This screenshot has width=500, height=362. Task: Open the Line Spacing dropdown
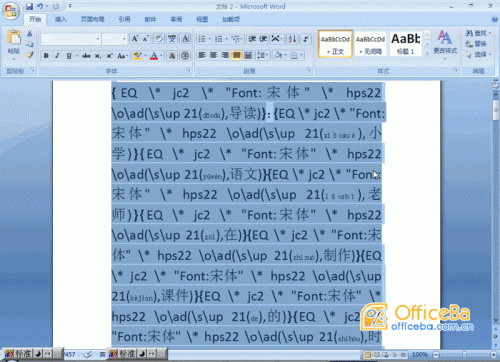[262, 55]
